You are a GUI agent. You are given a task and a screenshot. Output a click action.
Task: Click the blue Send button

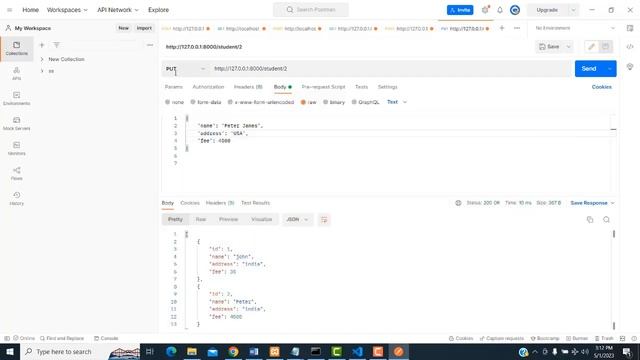click(589, 69)
